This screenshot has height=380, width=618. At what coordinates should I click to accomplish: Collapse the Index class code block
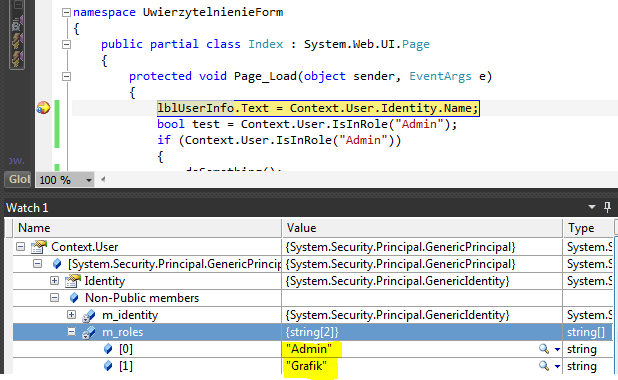pos(66,45)
